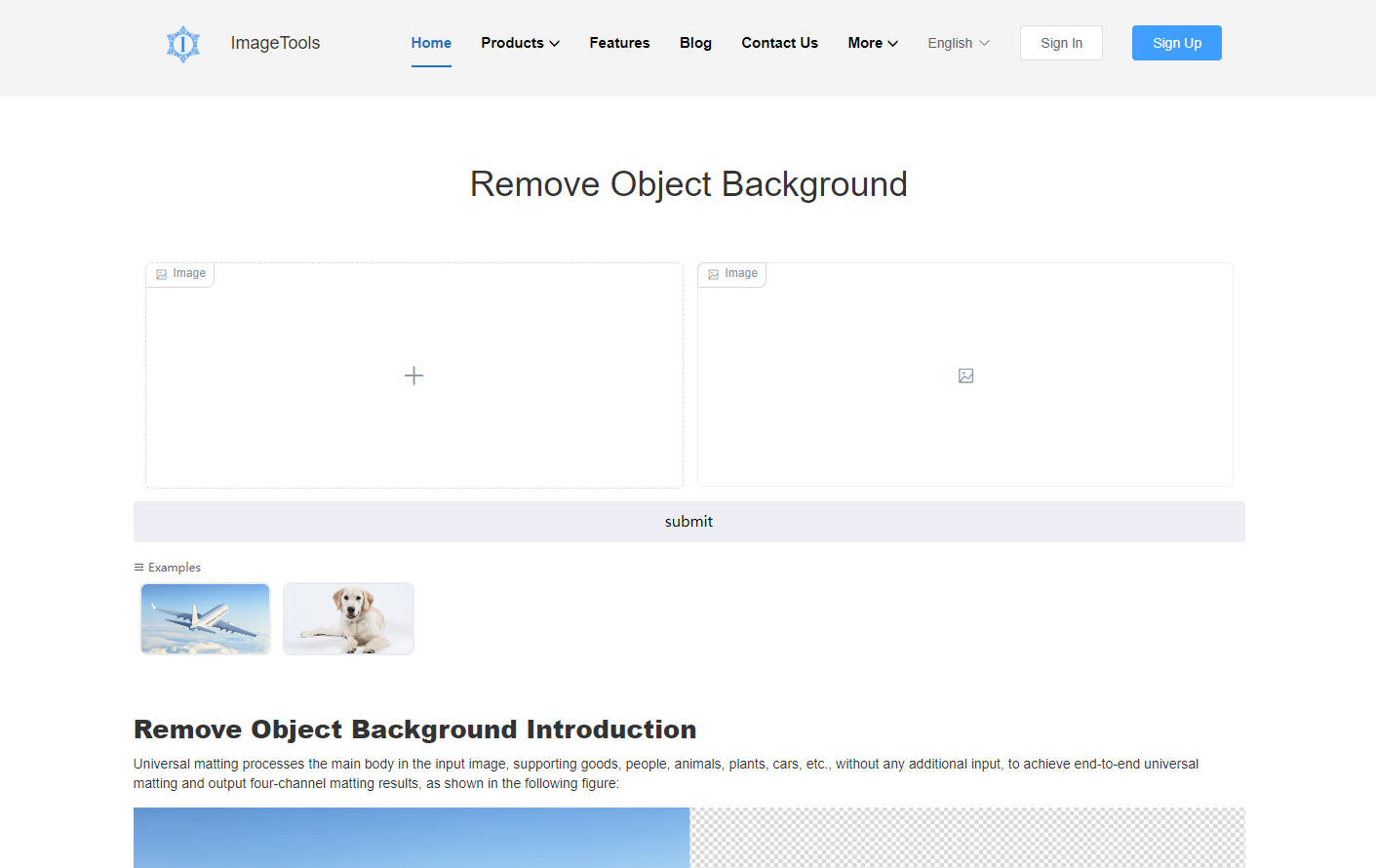Image resolution: width=1376 pixels, height=868 pixels.
Task: Click the Sign In button
Action: pos(1061,43)
